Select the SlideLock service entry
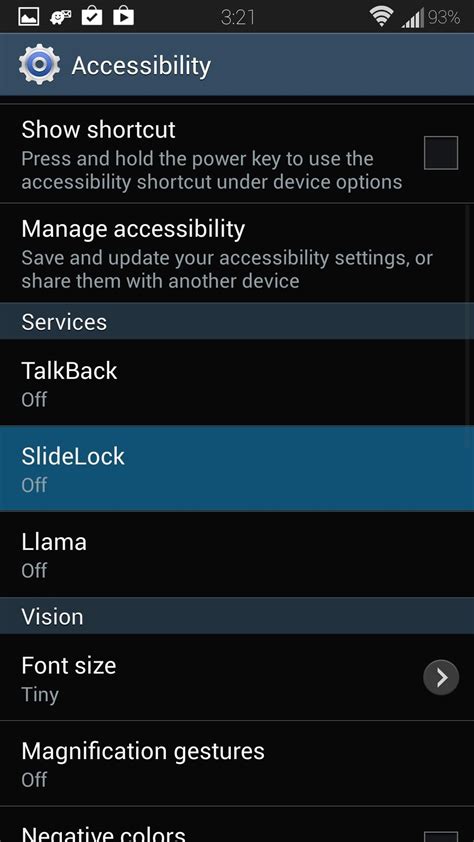 tap(237, 468)
